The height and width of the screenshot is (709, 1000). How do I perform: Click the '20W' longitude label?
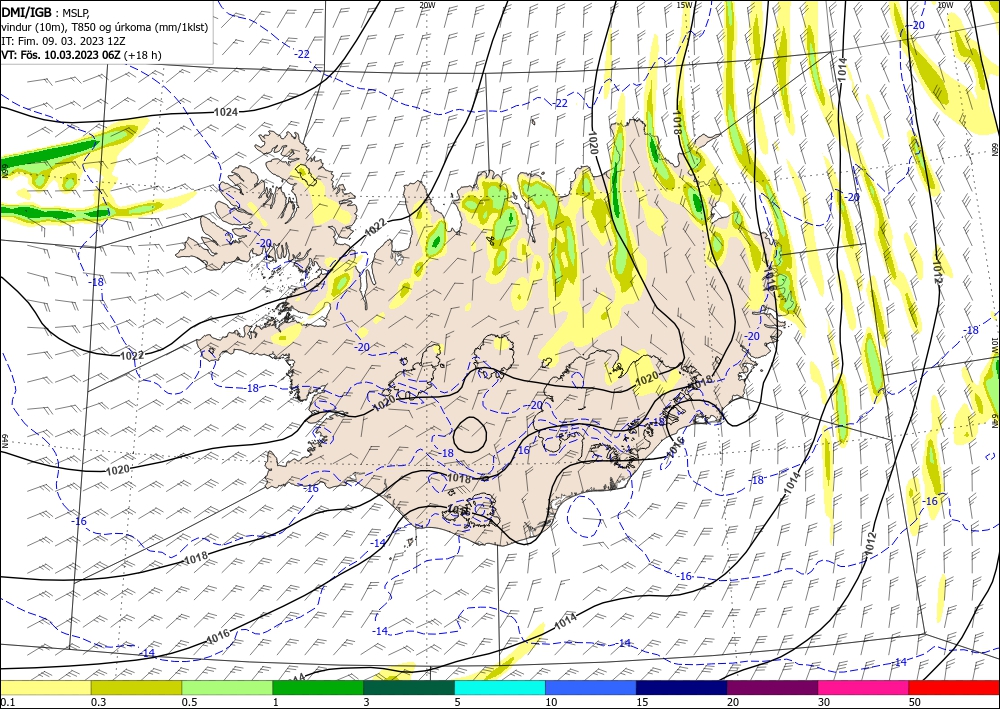click(428, 4)
